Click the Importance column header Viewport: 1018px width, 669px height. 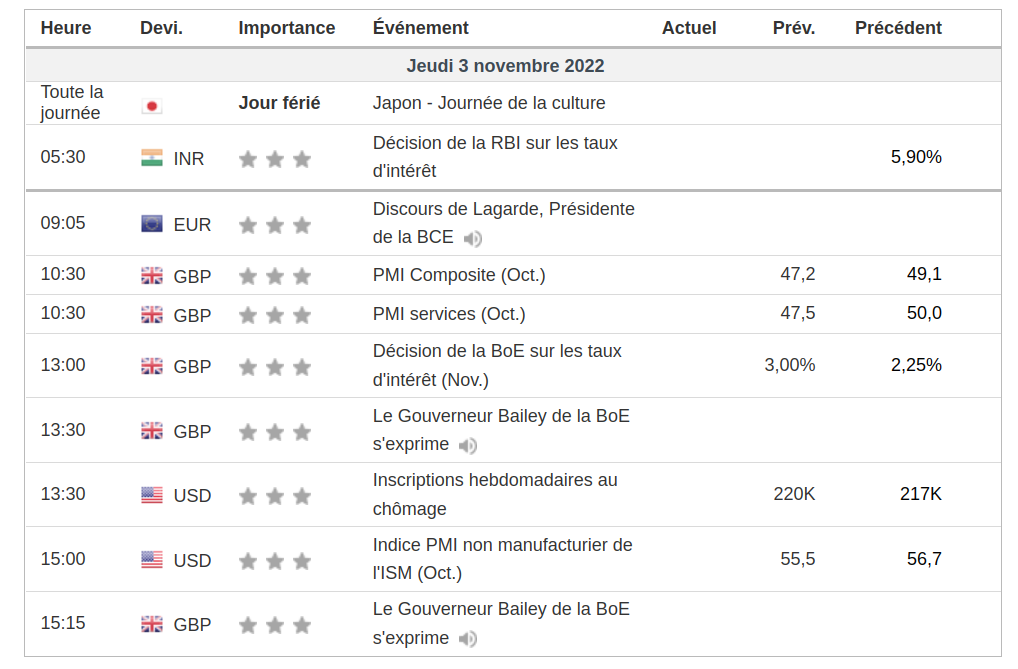pyautogui.click(x=287, y=28)
